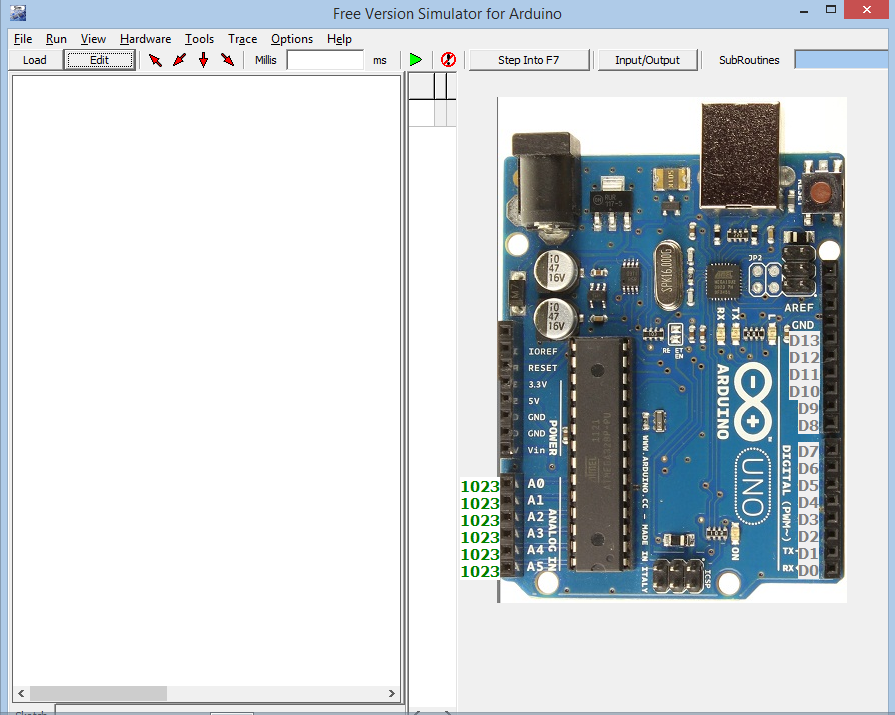Click digital pin D4 label
The image size is (895, 715).
click(x=808, y=503)
